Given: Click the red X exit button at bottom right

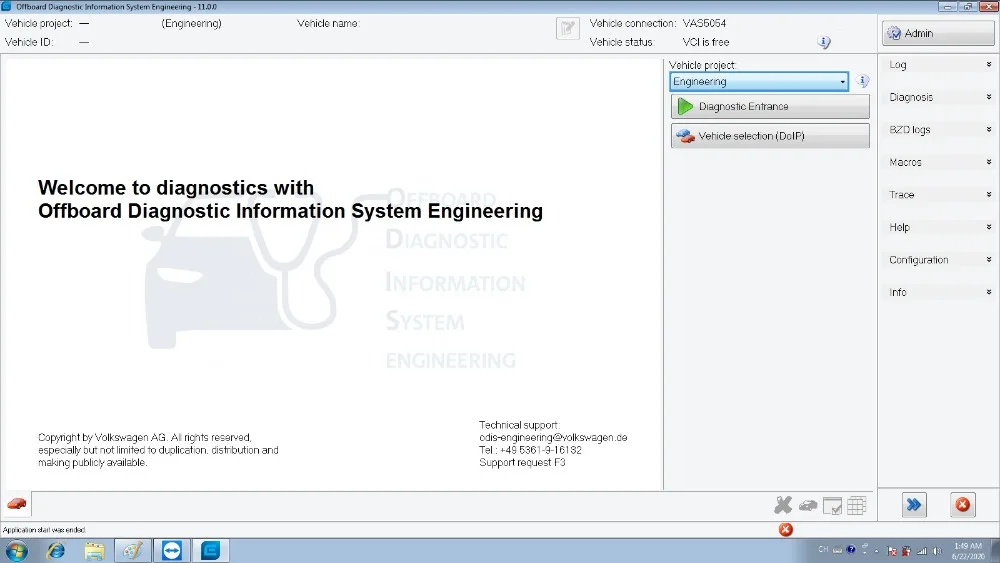Looking at the screenshot, I should click(x=962, y=505).
